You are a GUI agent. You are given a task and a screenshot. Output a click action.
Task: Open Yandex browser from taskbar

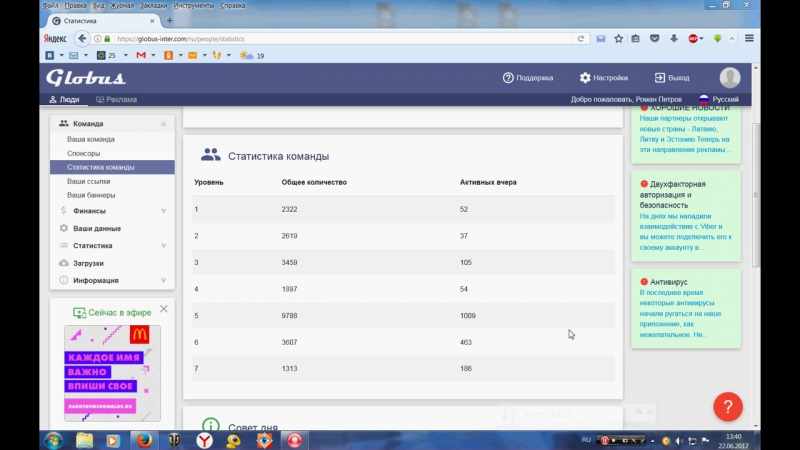[x=205, y=440]
